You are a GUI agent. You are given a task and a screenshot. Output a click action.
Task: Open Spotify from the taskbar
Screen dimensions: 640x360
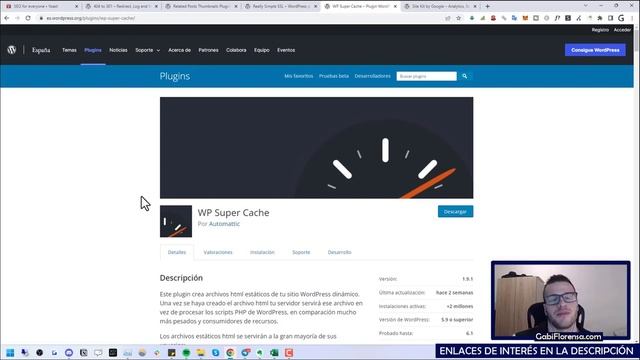(x=186, y=353)
